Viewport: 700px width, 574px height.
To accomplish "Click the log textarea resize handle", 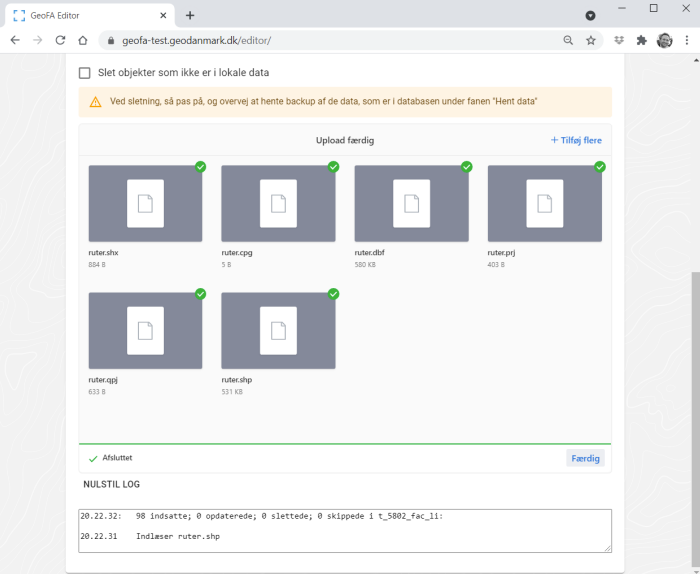I will tap(608, 549).
